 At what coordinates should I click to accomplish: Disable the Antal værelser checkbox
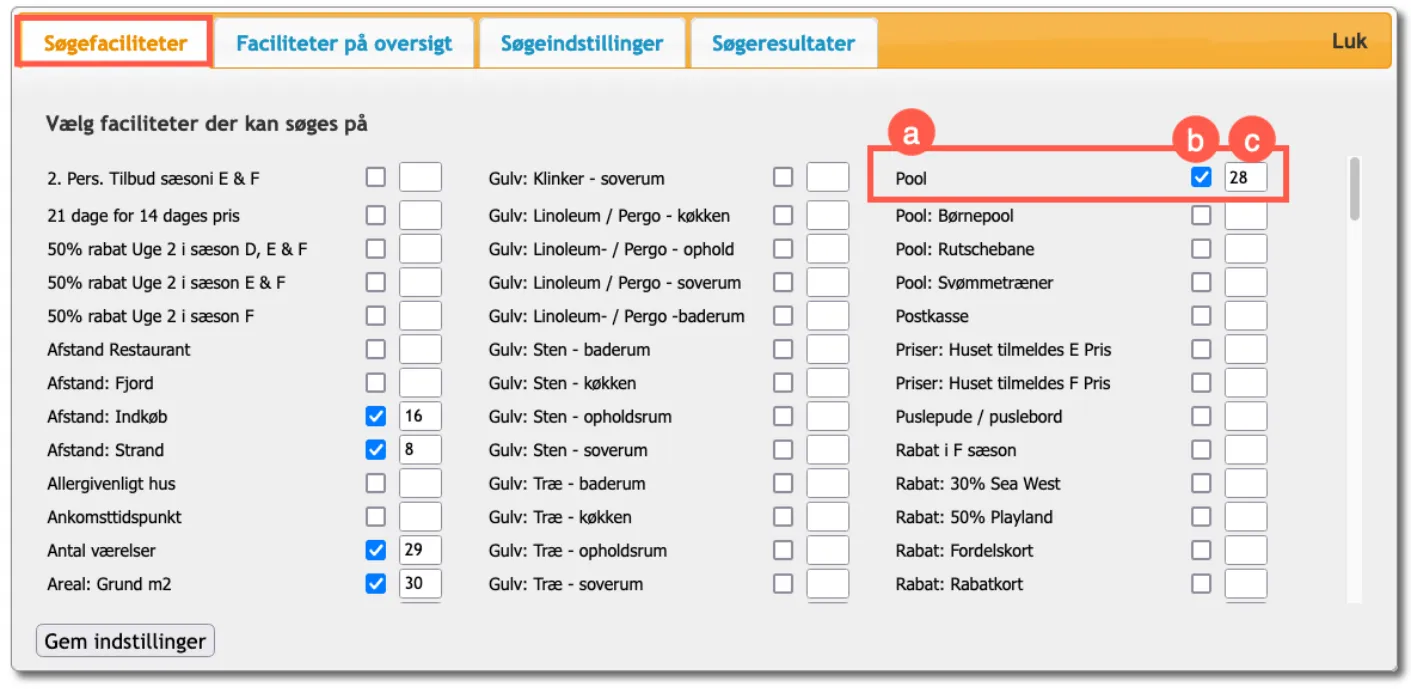click(x=375, y=550)
